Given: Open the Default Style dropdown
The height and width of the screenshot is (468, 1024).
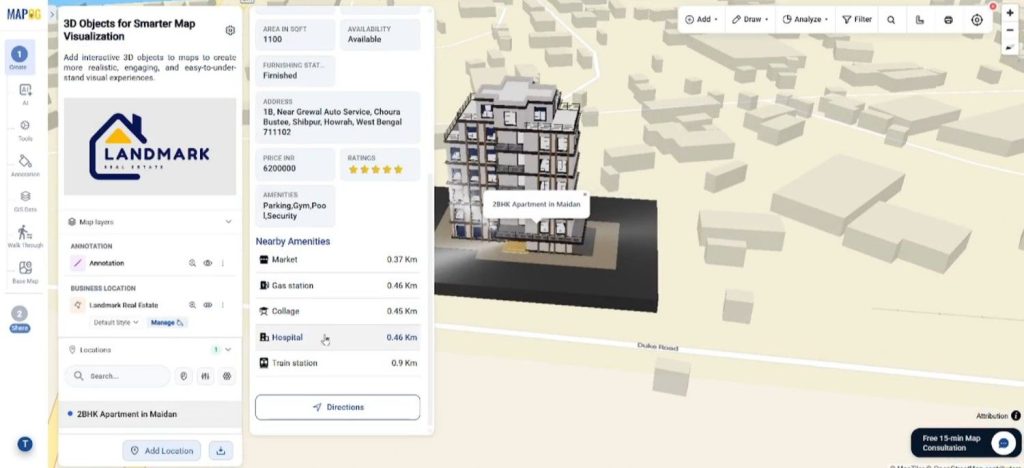Looking at the screenshot, I should 116,322.
